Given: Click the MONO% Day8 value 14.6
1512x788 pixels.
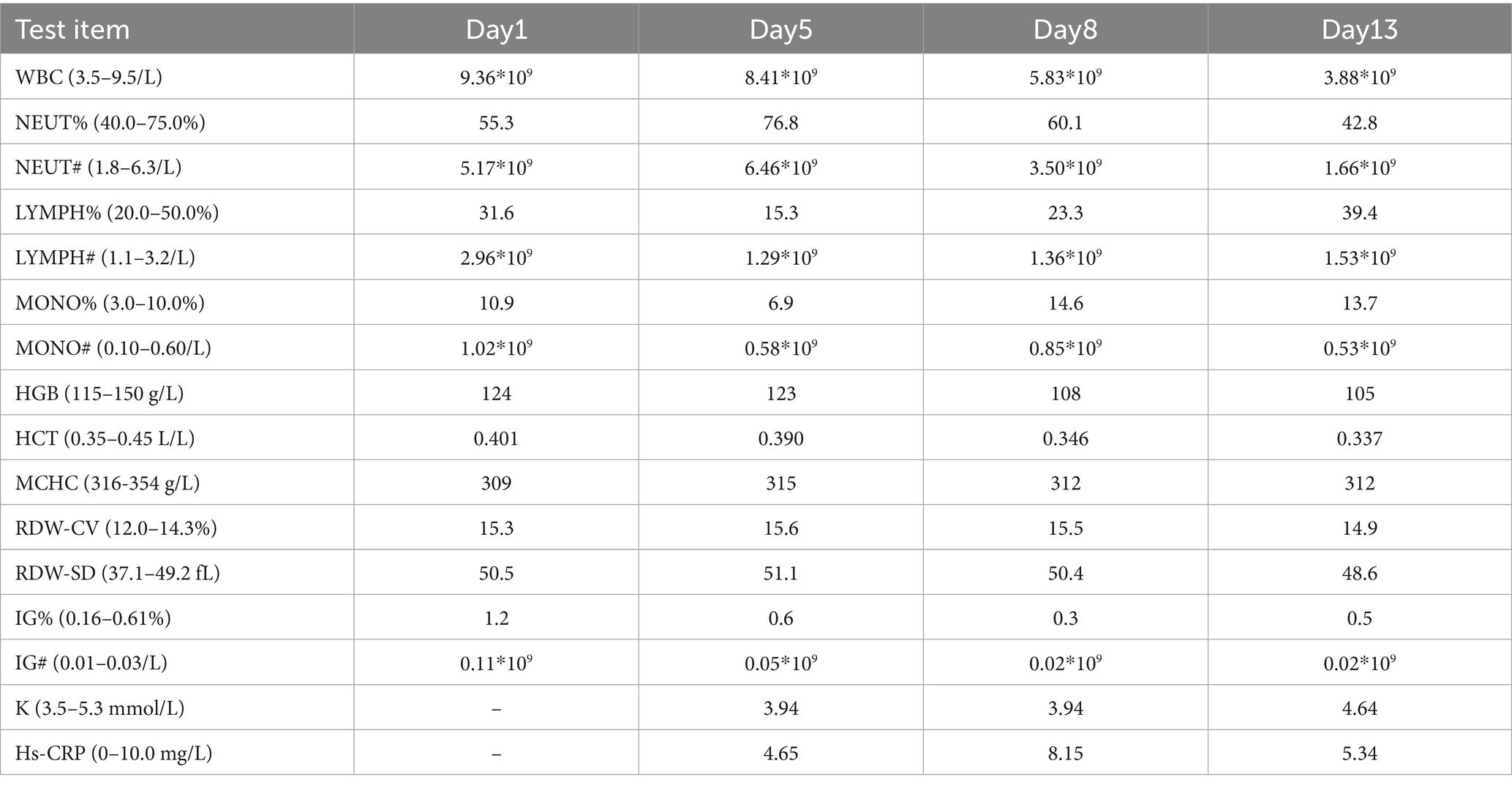Looking at the screenshot, I should coord(1065,303).
